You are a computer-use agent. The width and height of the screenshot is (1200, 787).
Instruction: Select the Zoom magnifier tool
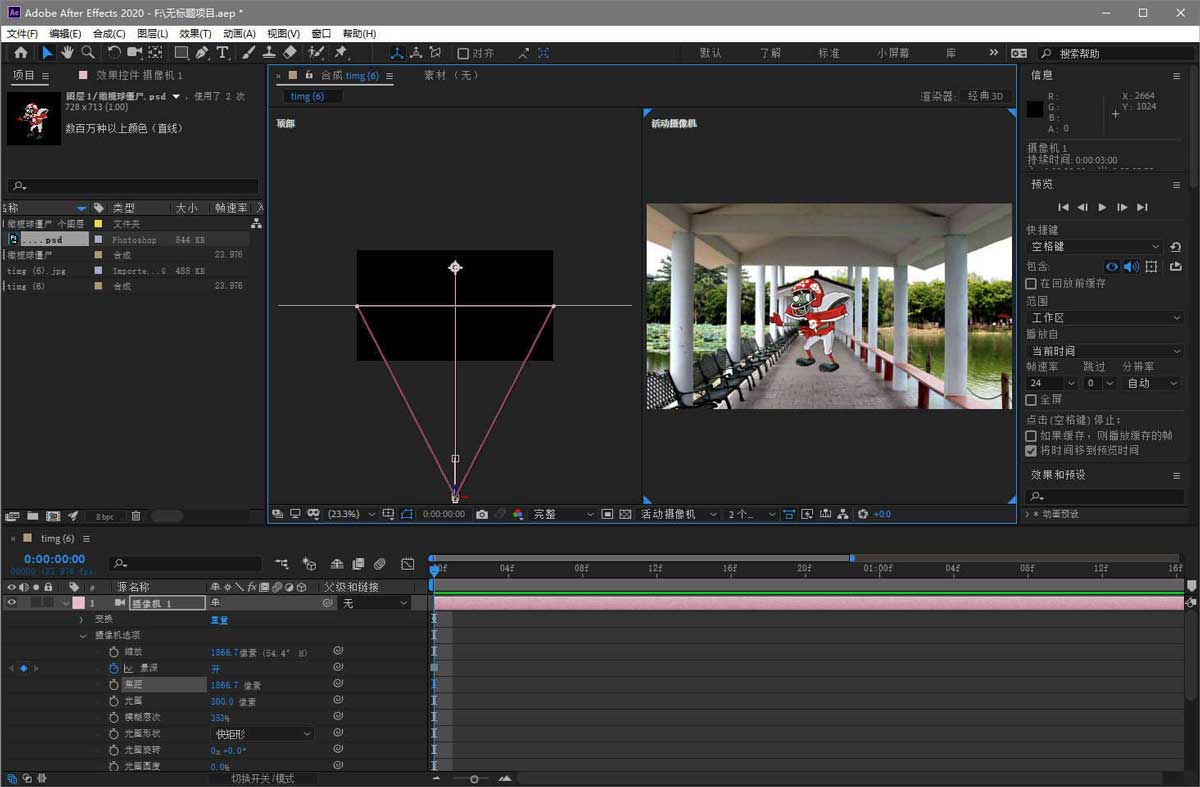coord(88,53)
